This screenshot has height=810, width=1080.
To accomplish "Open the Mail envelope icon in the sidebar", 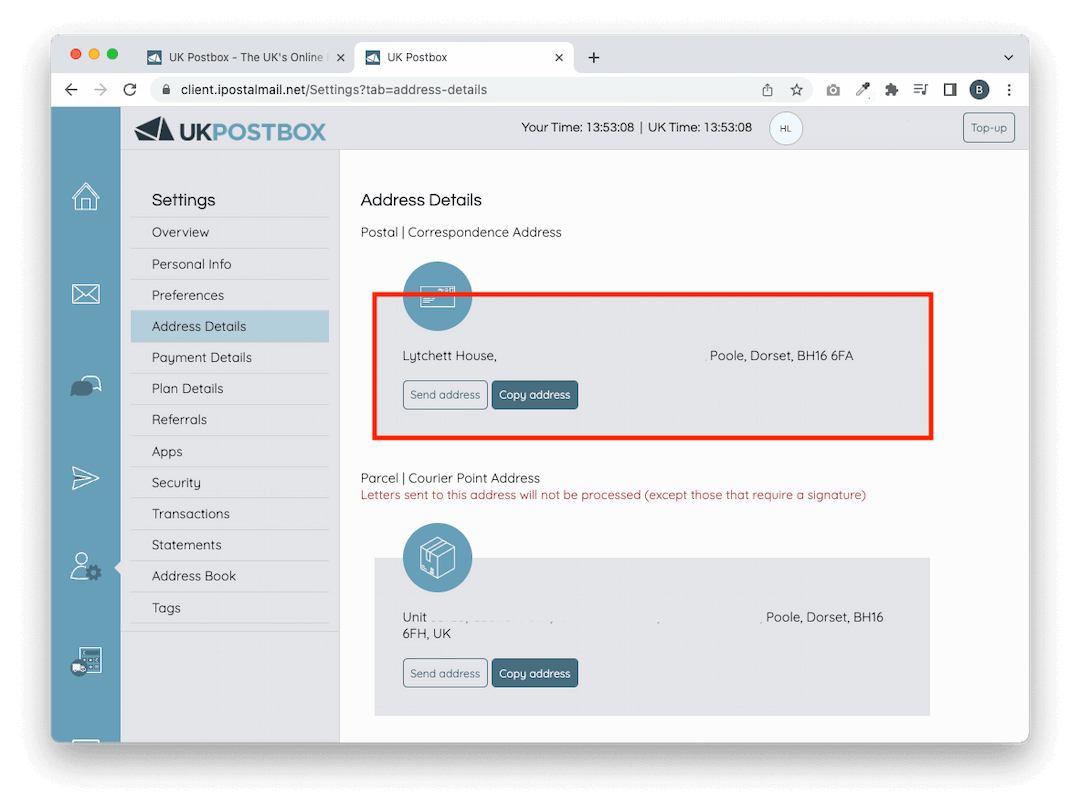I will click(85, 294).
